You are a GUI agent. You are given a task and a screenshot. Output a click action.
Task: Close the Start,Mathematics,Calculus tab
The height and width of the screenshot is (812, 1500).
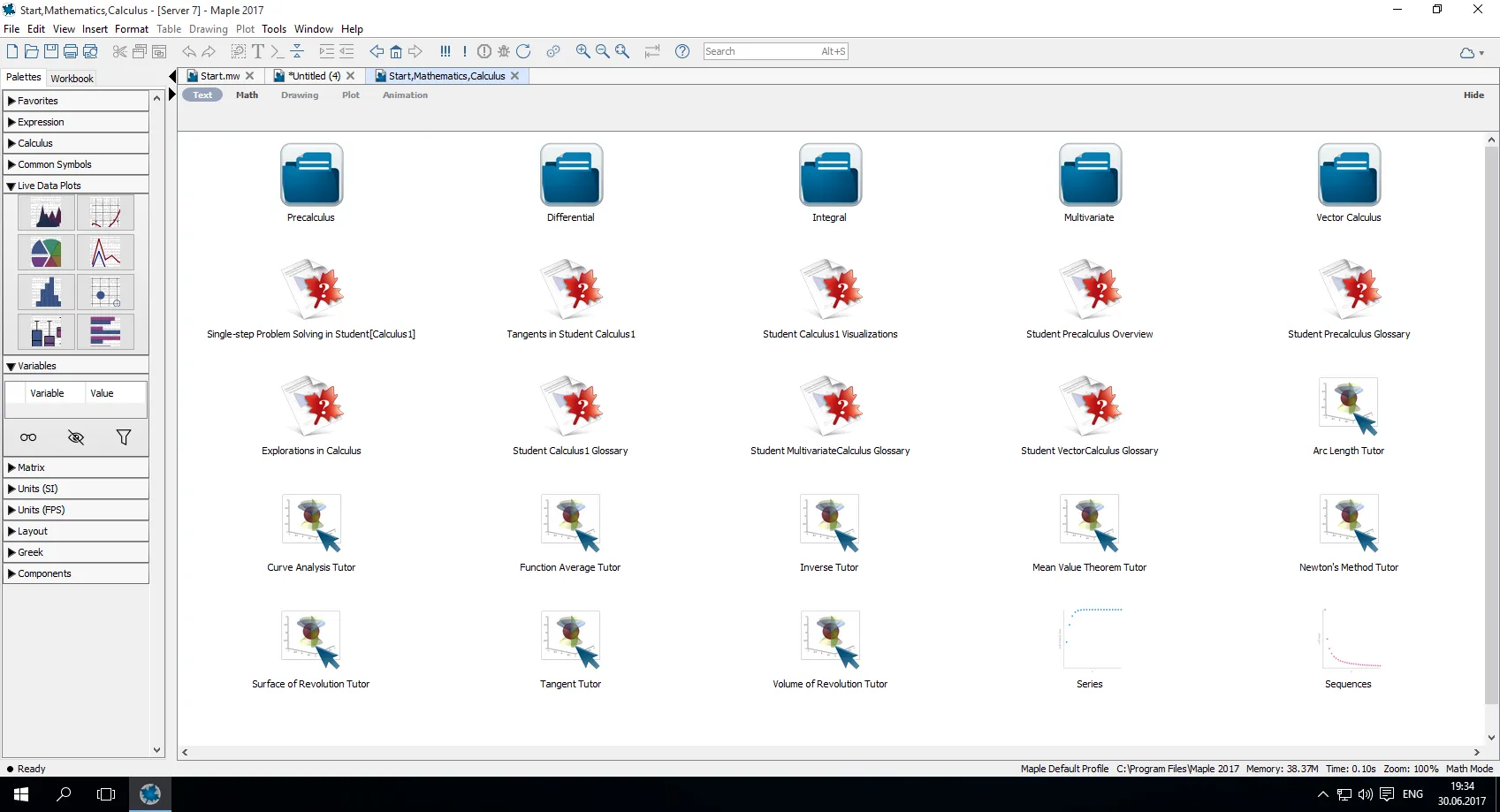tap(514, 76)
